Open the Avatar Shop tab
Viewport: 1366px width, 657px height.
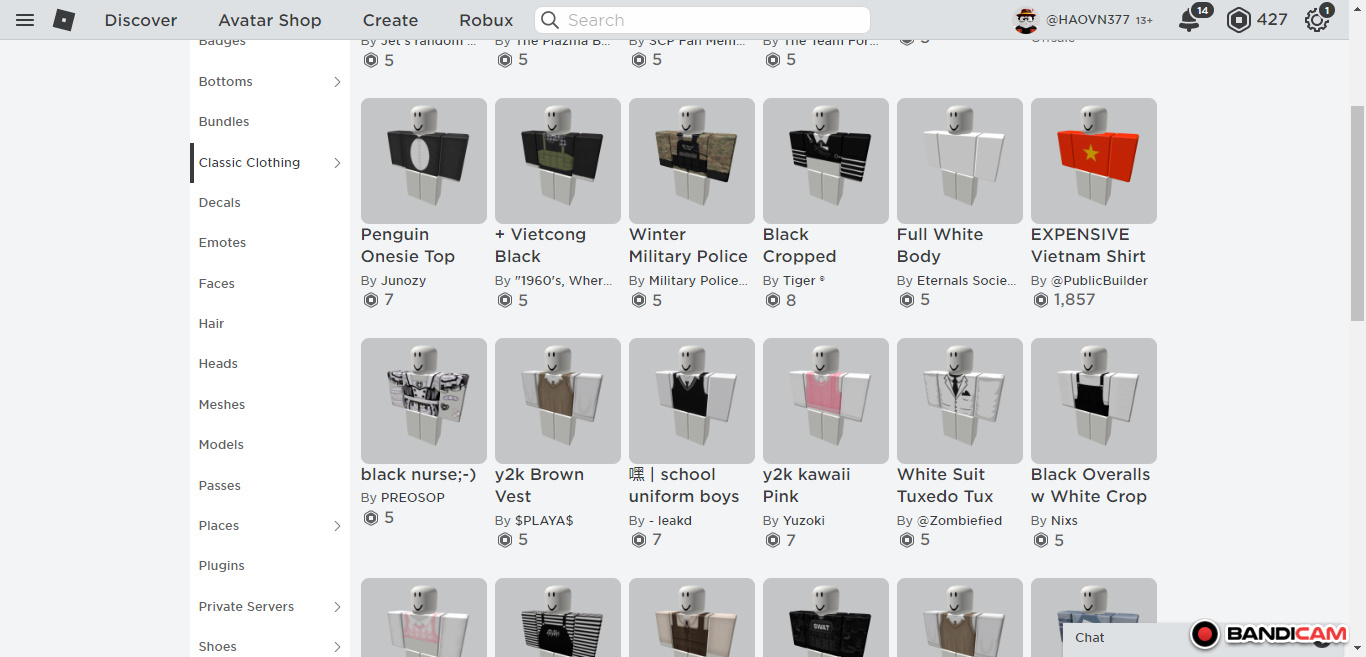270,20
